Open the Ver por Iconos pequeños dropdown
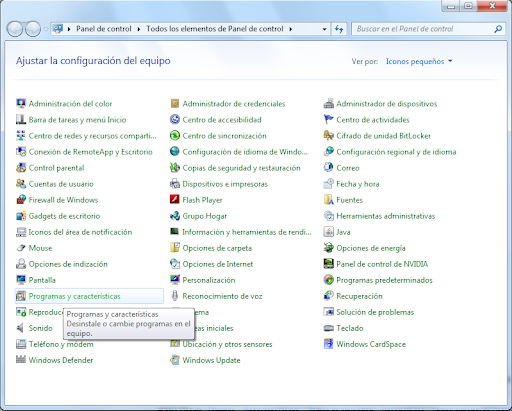 click(419, 61)
